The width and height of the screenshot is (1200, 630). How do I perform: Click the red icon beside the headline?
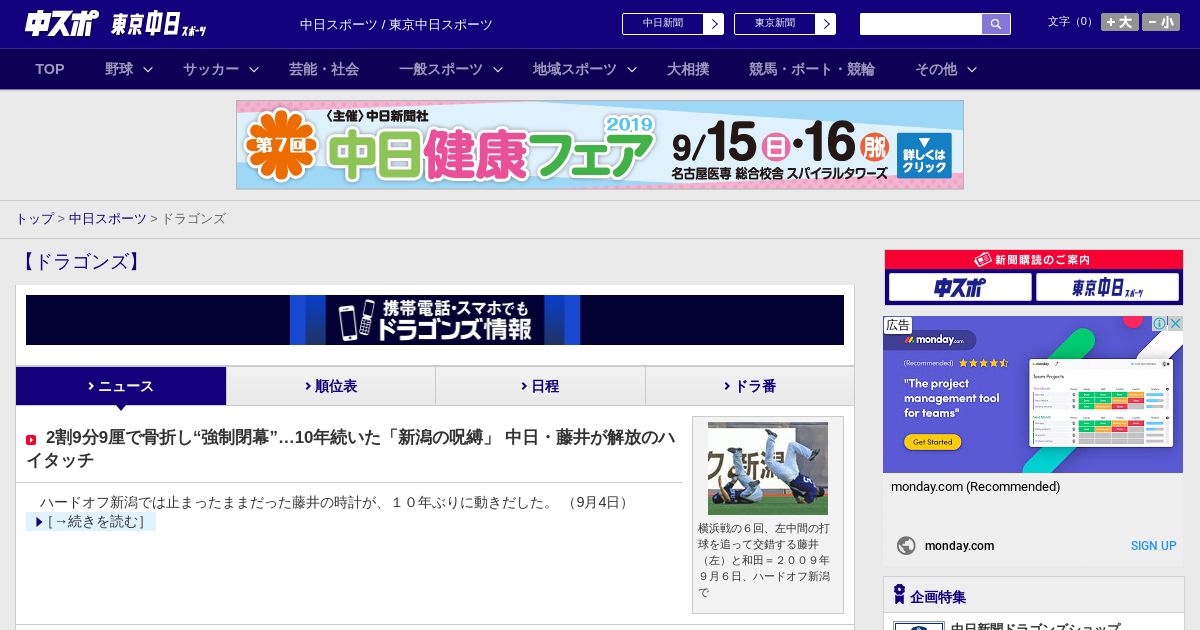tap(31, 439)
